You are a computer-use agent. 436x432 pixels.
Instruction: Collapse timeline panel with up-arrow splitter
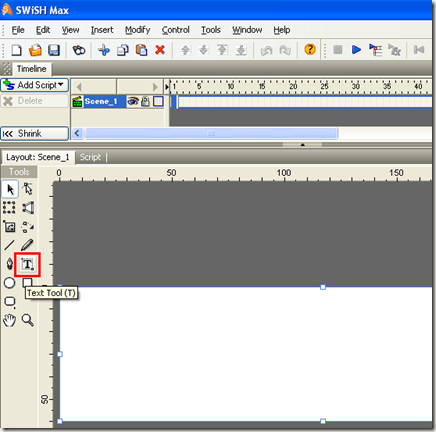click(302, 145)
